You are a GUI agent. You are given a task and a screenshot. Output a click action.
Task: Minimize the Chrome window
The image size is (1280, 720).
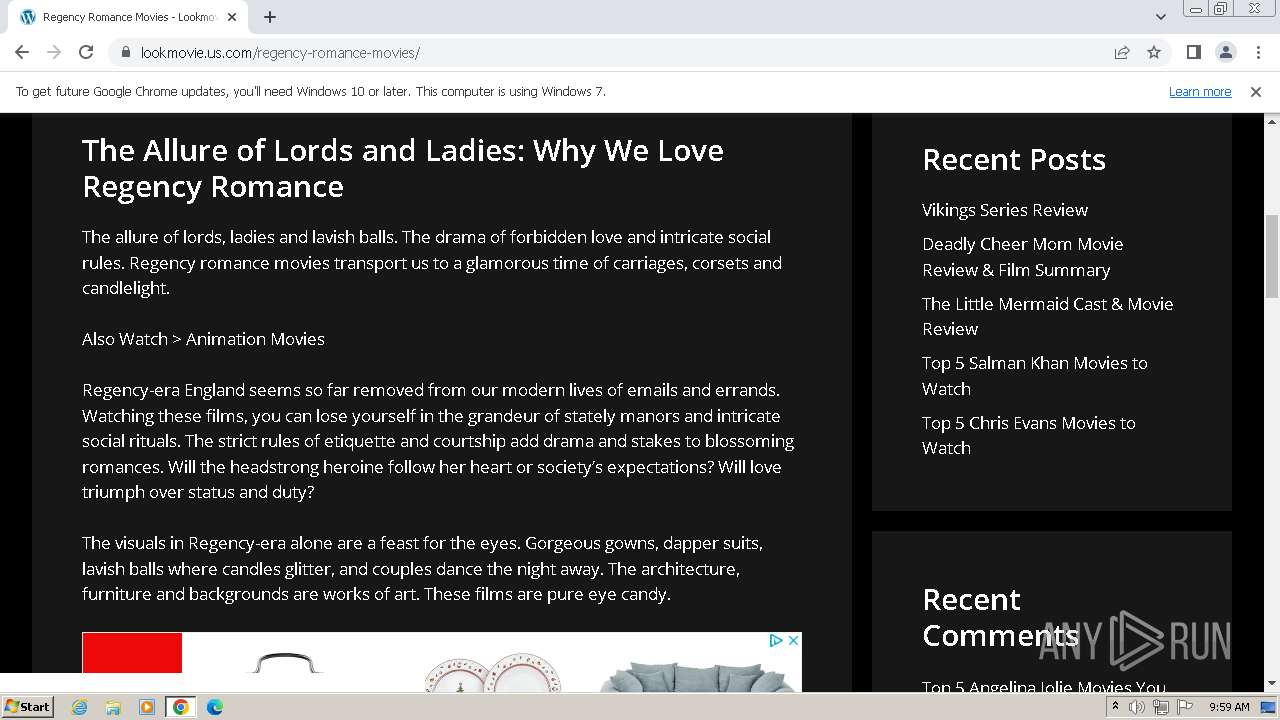tap(1195, 9)
